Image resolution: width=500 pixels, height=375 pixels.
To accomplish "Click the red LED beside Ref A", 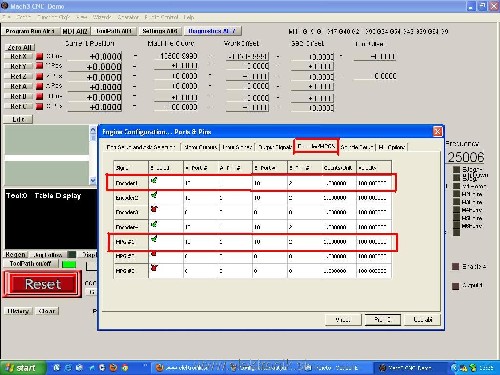I will pos(39,86).
